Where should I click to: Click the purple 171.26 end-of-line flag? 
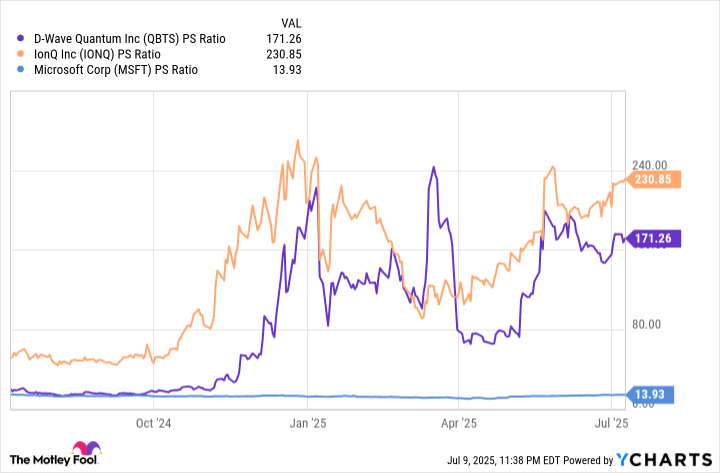pyautogui.click(x=657, y=239)
